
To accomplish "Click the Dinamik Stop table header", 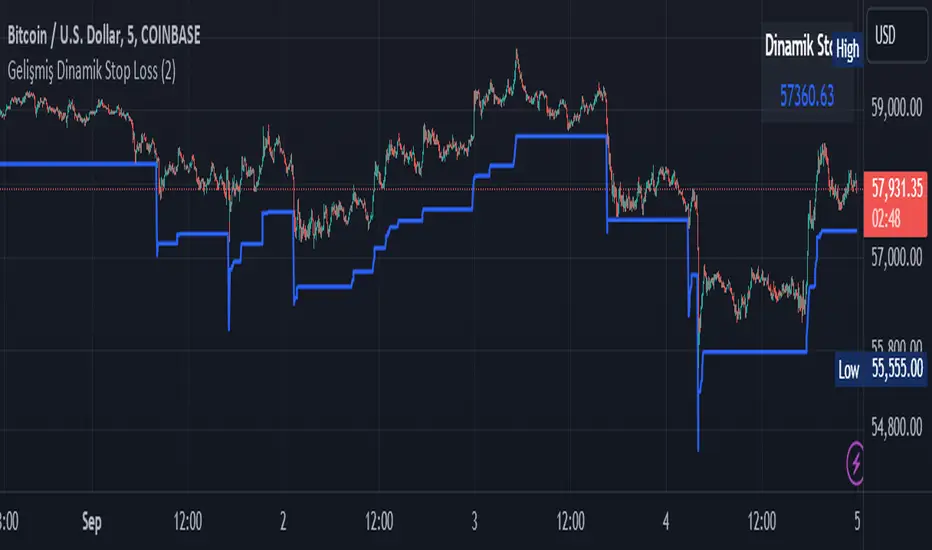I will [800, 46].
